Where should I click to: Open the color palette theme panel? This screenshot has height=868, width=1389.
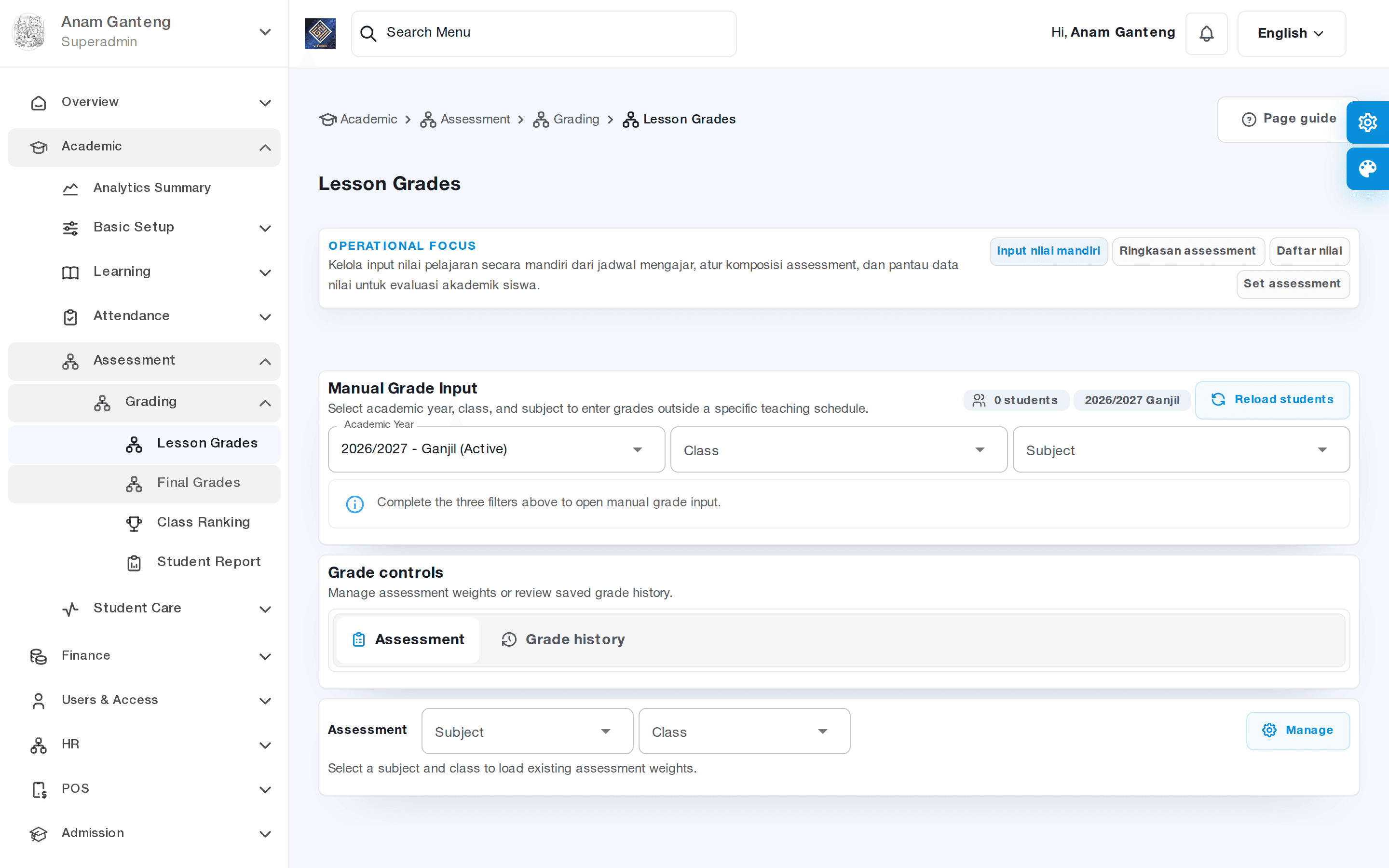(x=1368, y=169)
